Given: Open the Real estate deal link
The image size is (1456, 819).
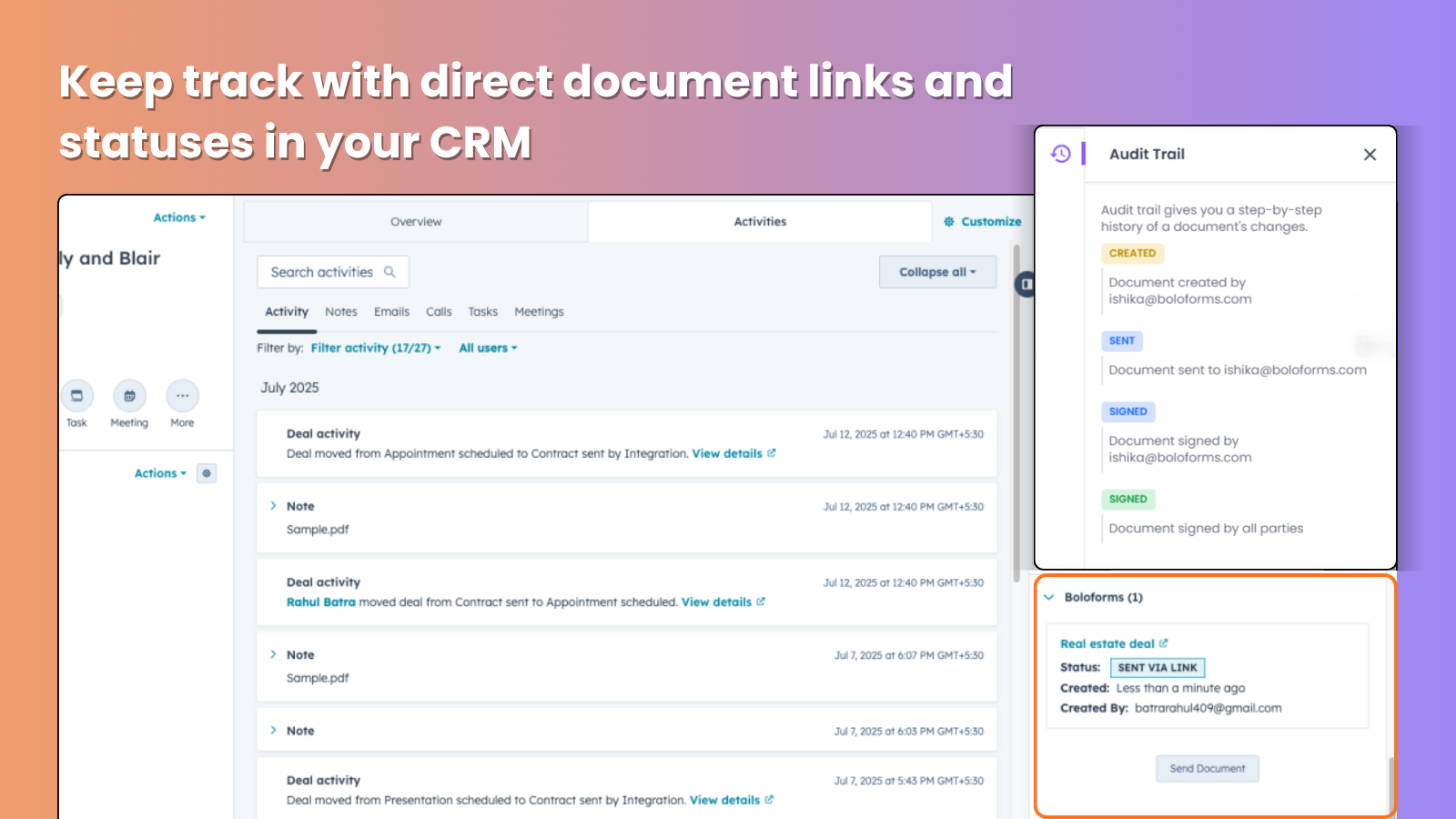Looking at the screenshot, I should 1107,643.
